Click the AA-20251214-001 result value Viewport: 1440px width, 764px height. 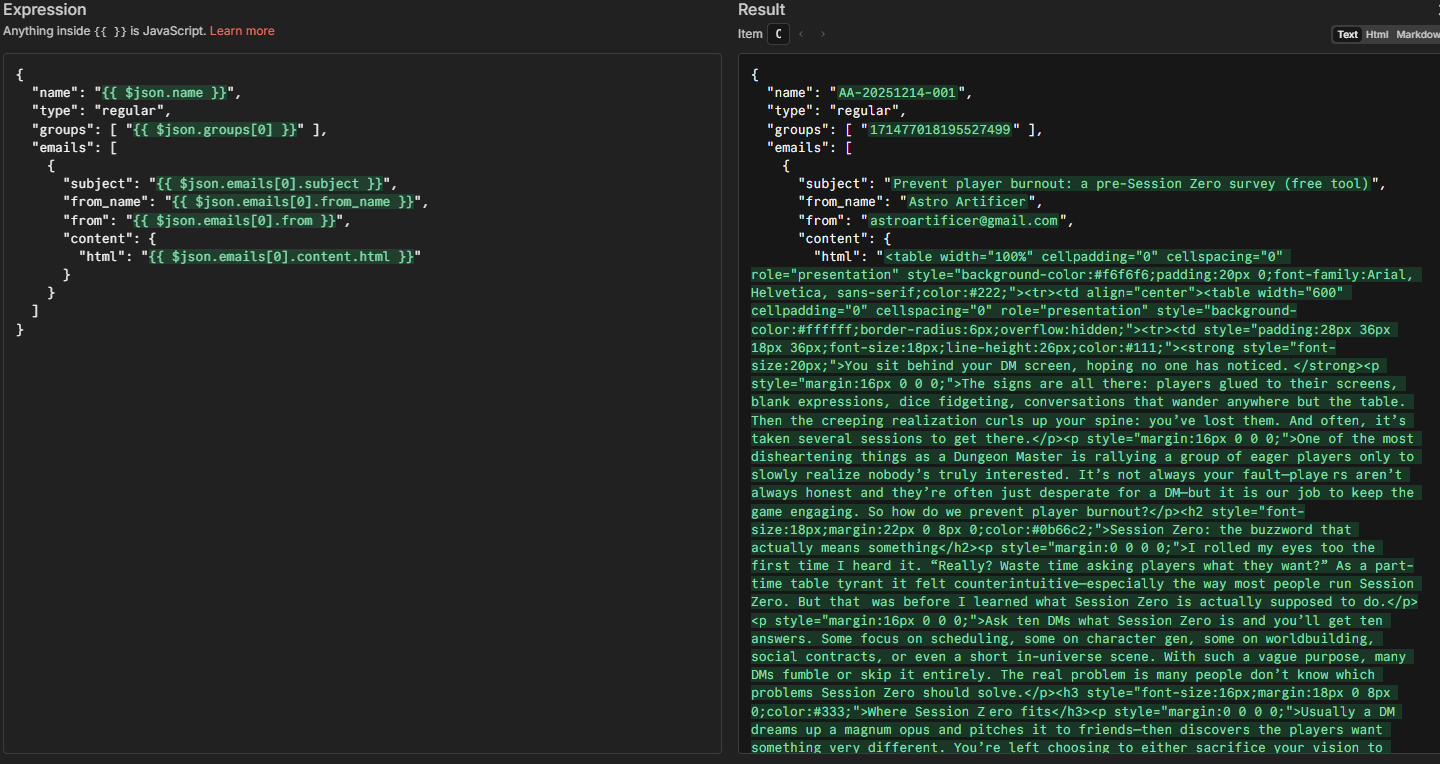point(897,93)
